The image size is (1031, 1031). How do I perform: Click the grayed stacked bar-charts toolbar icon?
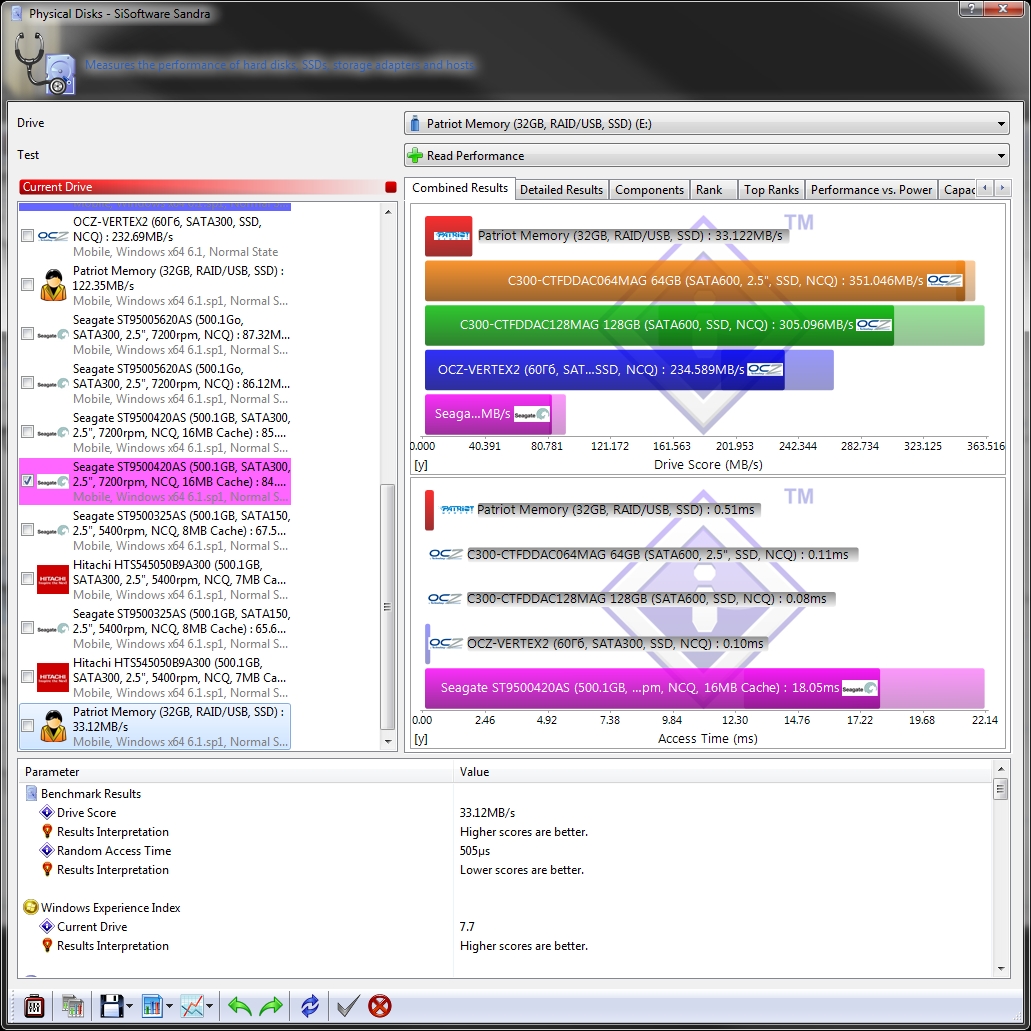point(72,1006)
